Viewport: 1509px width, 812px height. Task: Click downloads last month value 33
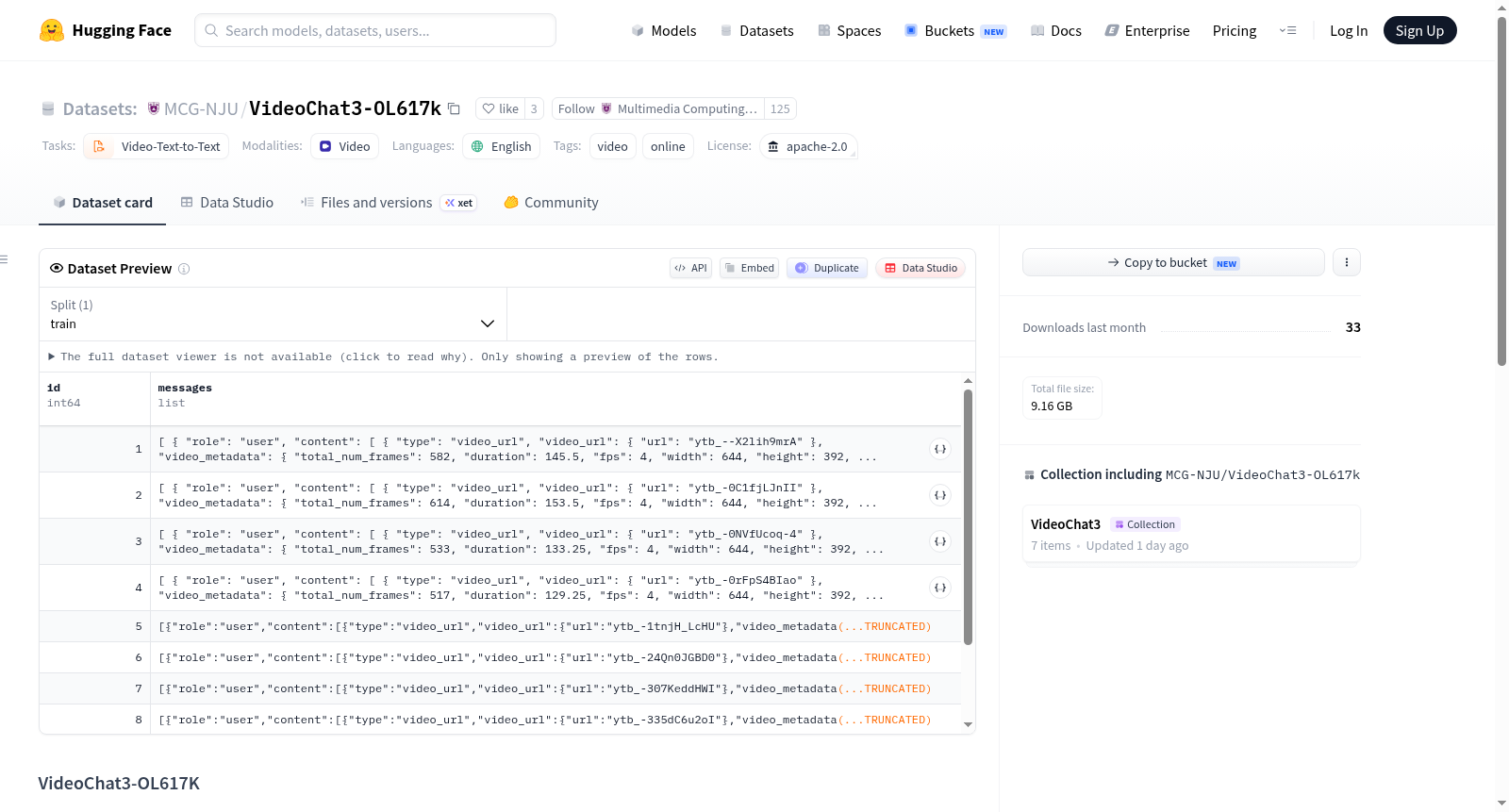(x=1353, y=327)
